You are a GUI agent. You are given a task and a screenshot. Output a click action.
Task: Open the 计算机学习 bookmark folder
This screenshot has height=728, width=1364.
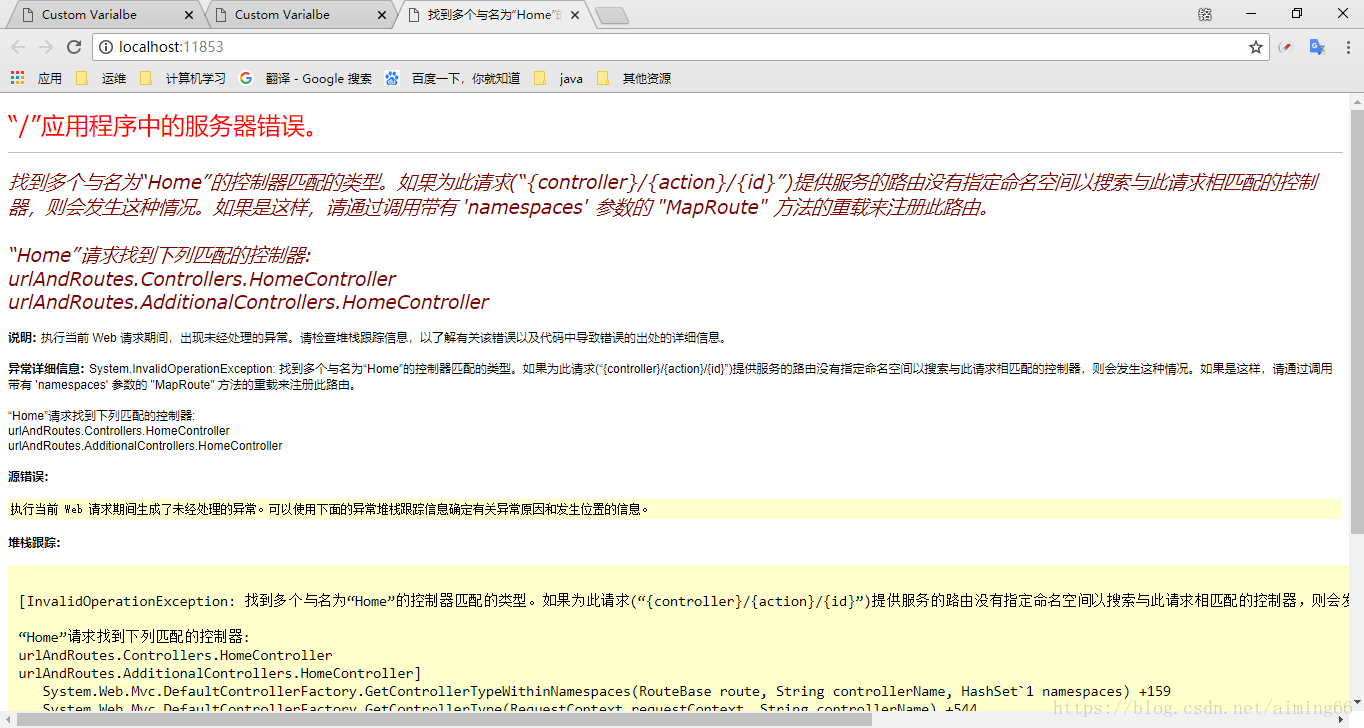[183, 78]
